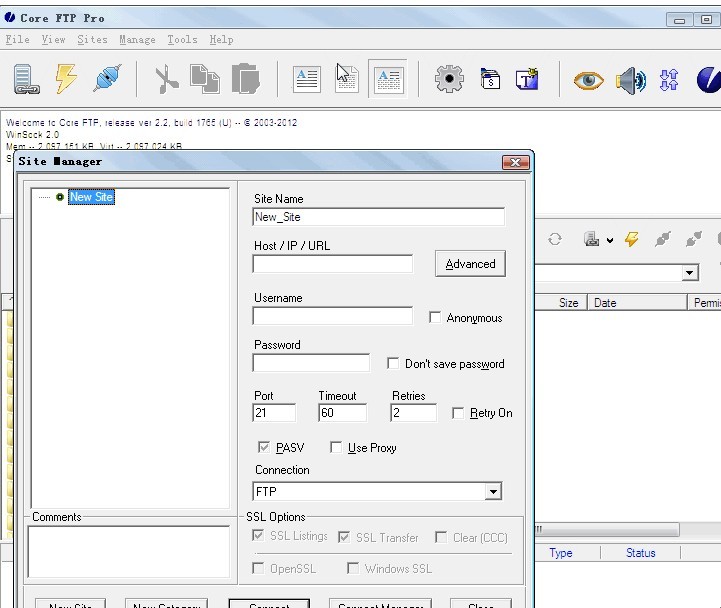The image size is (721, 608).
Task: Click the Copy documents toolbar icon
Action: coord(205,79)
